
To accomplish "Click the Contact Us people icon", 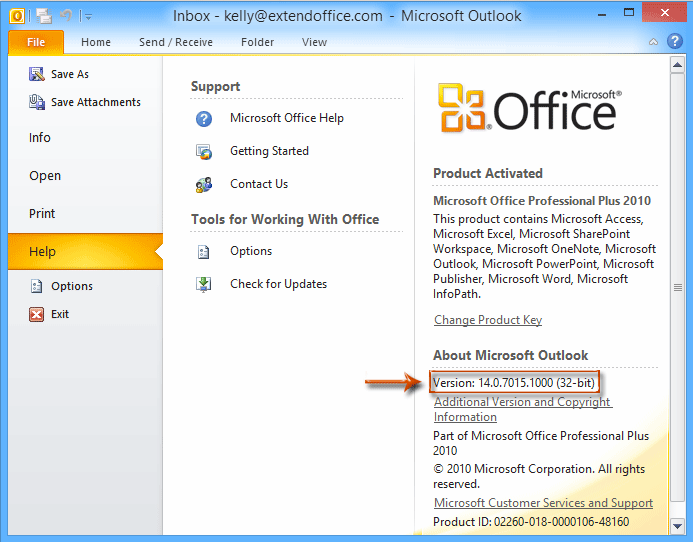I will pyautogui.click(x=204, y=184).
